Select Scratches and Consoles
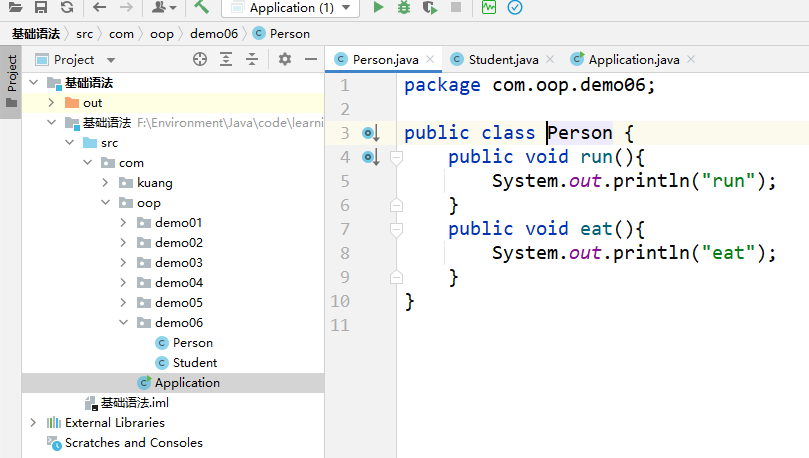This screenshot has width=809, height=458. click(x=125, y=443)
